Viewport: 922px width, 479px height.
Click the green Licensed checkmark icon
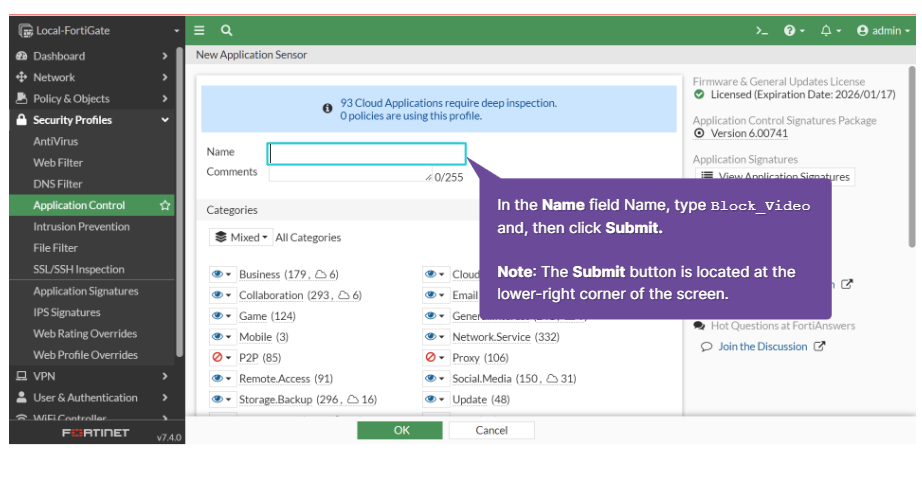coord(699,95)
